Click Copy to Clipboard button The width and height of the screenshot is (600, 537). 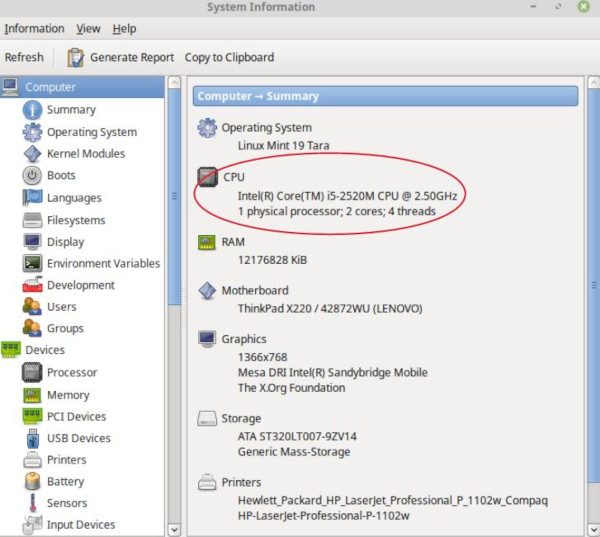tap(229, 57)
